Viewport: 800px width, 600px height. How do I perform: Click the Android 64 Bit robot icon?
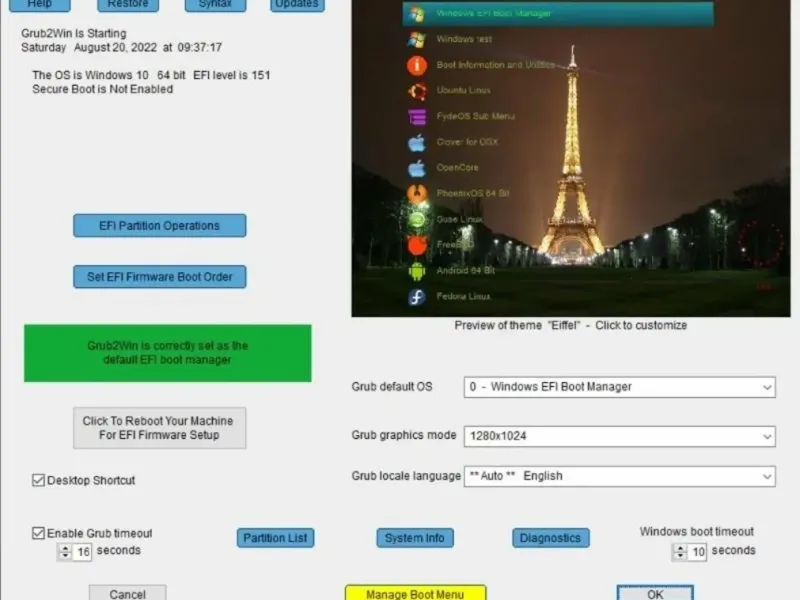pyautogui.click(x=417, y=271)
